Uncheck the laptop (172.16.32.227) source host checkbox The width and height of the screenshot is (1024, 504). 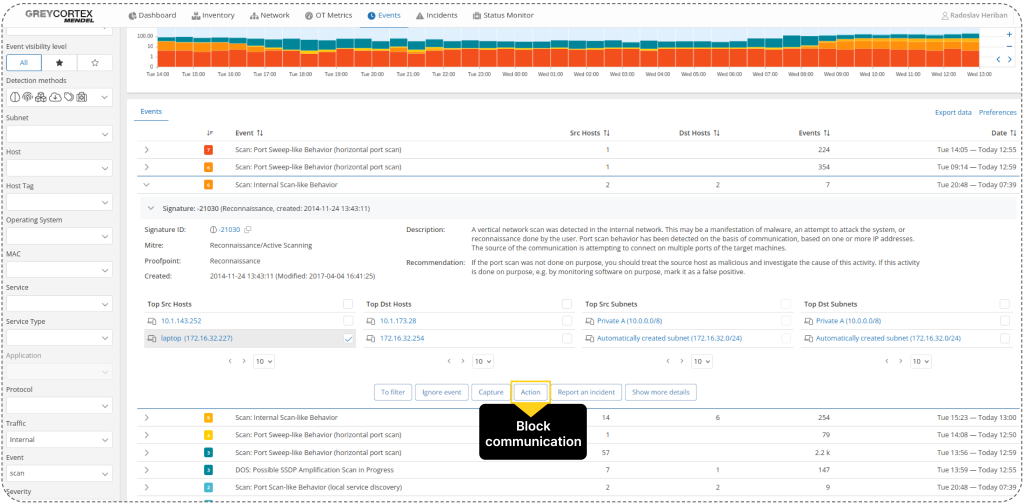tap(348, 339)
